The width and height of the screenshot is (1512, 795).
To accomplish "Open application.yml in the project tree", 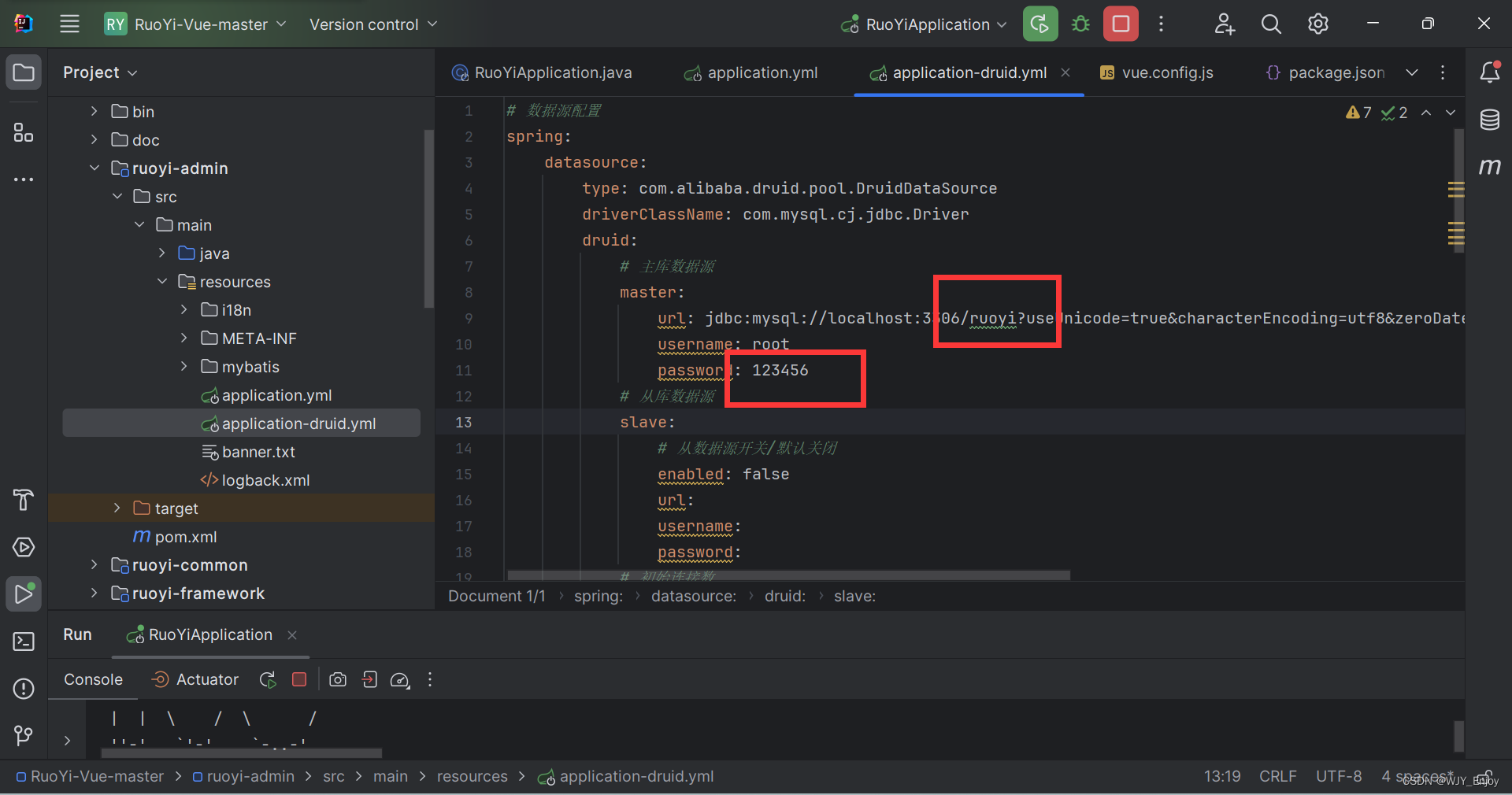I will [267, 395].
